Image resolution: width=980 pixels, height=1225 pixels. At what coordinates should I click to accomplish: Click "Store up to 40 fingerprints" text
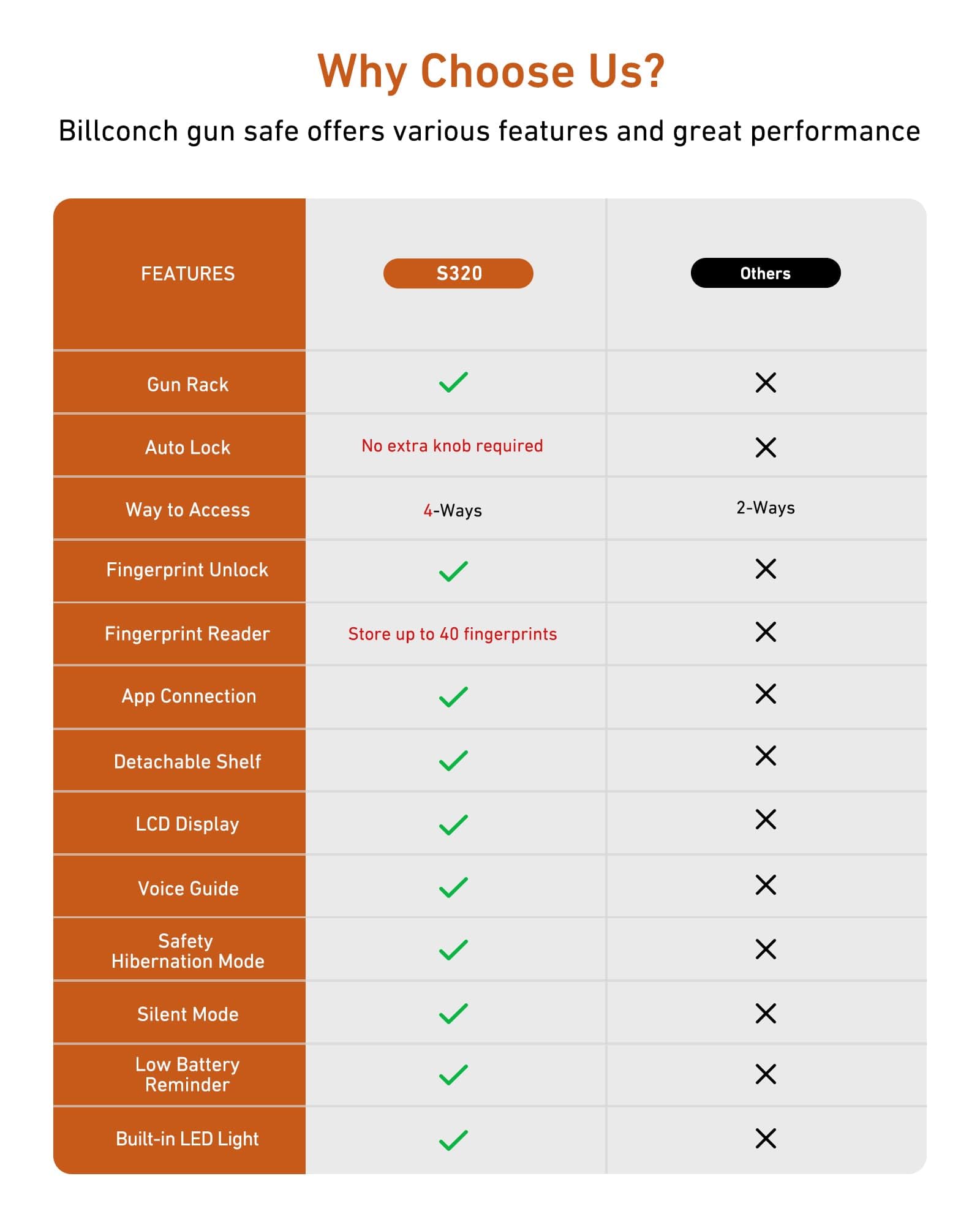point(452,634)
